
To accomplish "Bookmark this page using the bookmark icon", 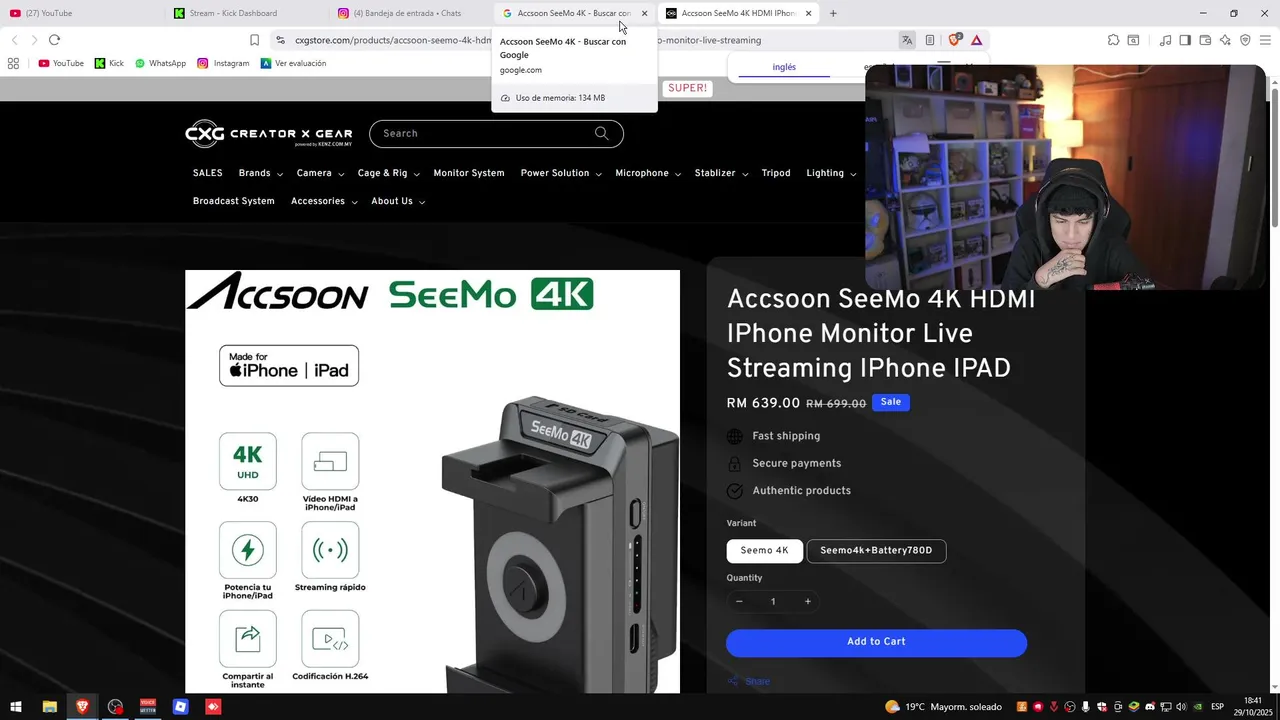I will (x=254, y=40).
